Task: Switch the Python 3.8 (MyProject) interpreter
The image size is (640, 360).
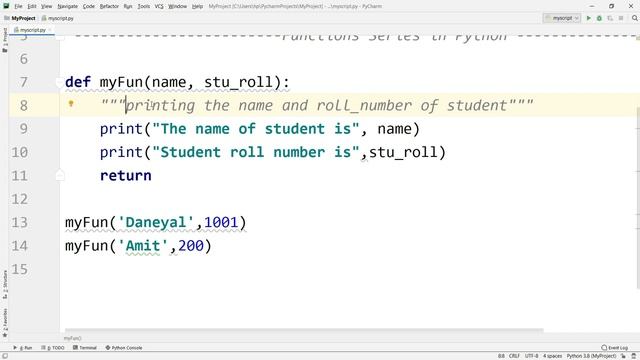Action: [x=591, y=356]
